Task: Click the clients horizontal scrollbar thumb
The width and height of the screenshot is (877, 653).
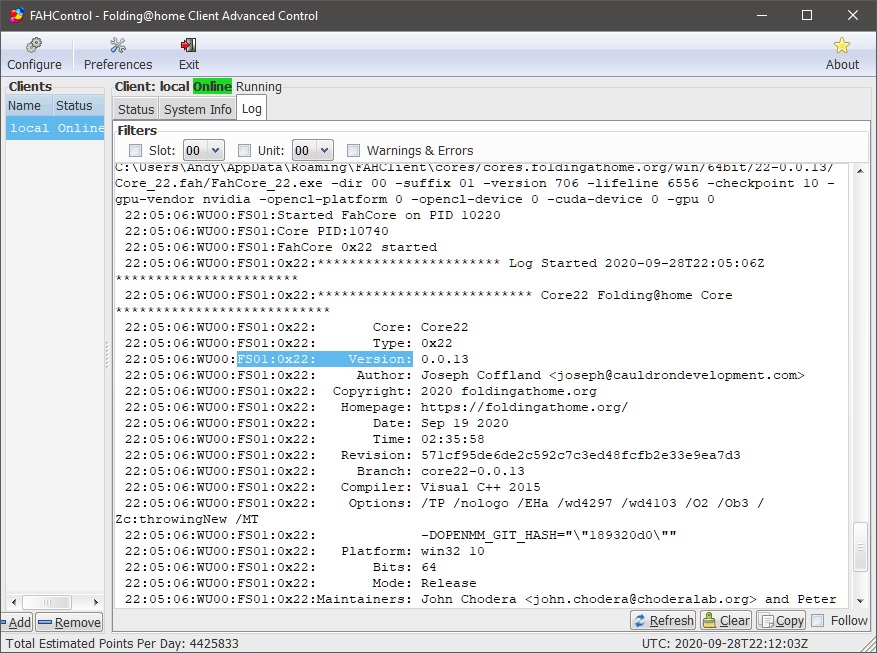Action: tap(47, 602)
